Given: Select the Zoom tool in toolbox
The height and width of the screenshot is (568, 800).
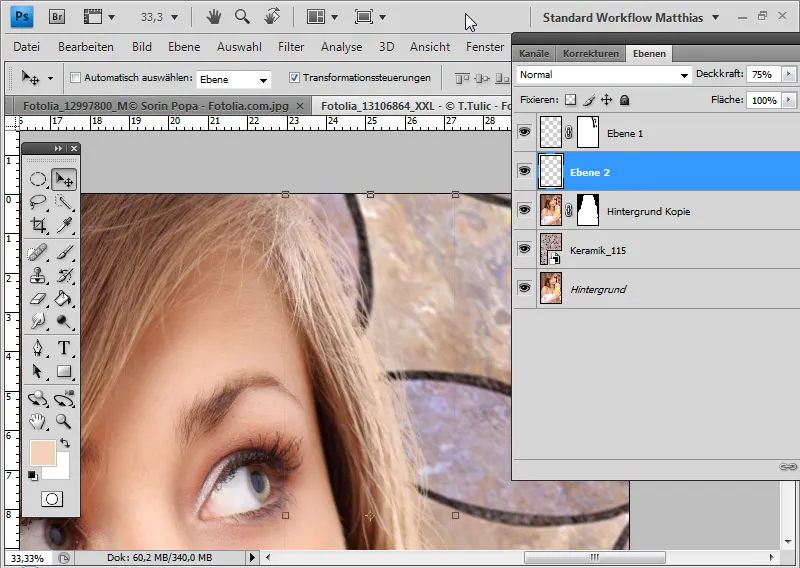Looking at the screenshot, I should [64, 422].
